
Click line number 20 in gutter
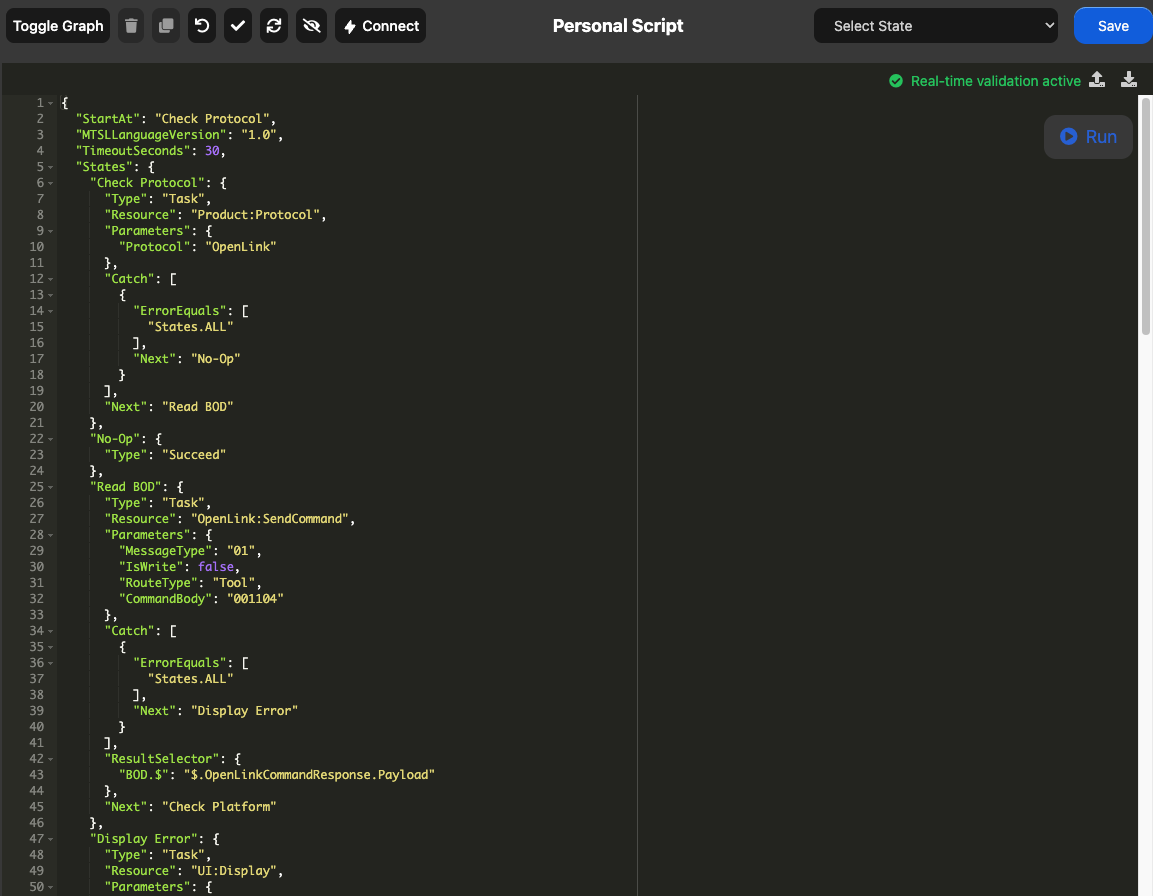click(37, 407)
